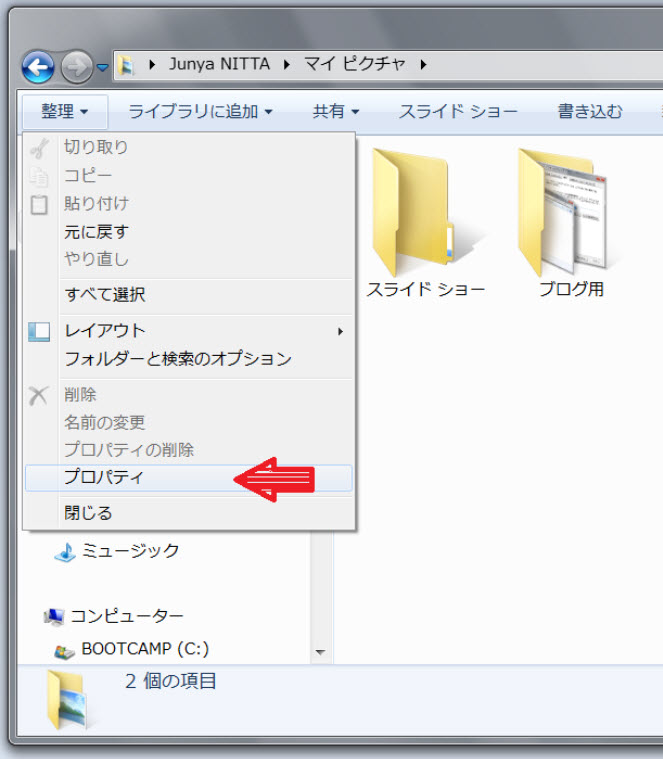Open recent pages dropdown beside navigation arrows

pos(102,68)
